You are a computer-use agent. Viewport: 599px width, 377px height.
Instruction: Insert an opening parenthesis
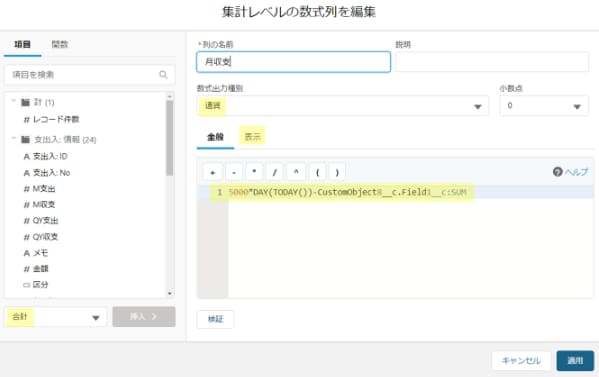[317, 172]
